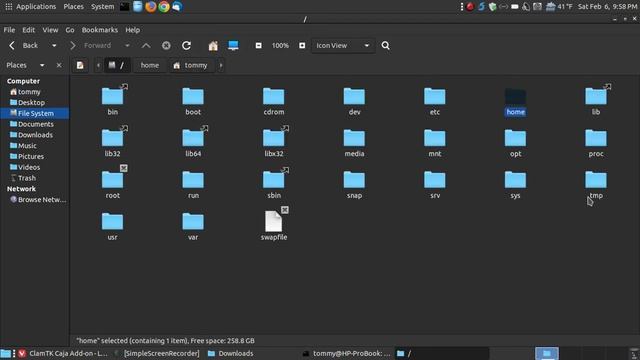The width and height of the screenshot is (640, 360).
Task: Select the tmp folder icon
Action: pyautogui.click(x=596, y=180)
